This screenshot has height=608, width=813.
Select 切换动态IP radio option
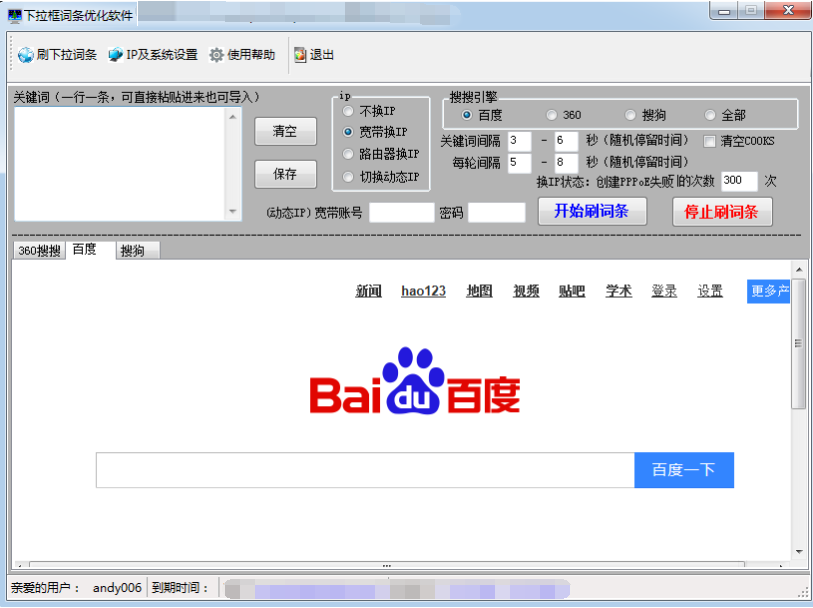[x=348, y=177]
